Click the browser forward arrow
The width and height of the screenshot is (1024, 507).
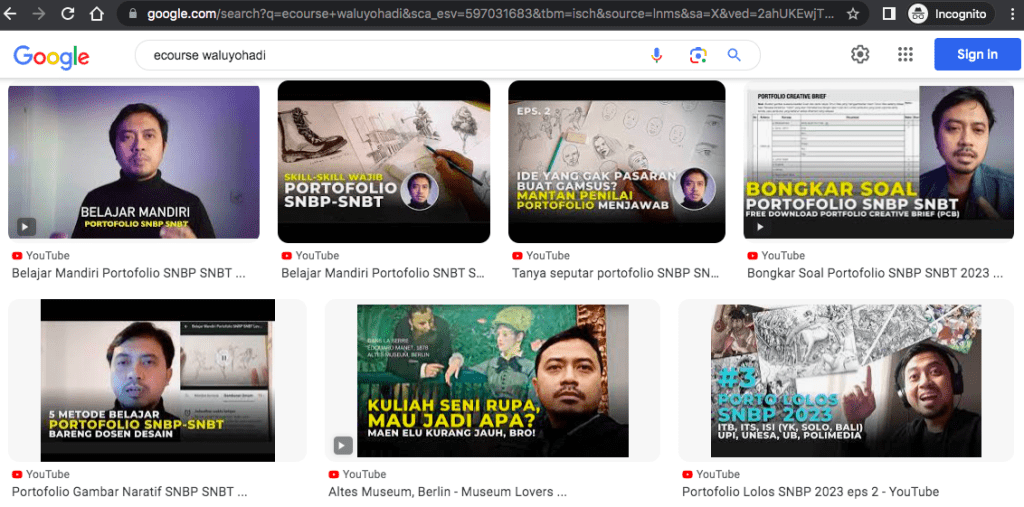[39, 14]
